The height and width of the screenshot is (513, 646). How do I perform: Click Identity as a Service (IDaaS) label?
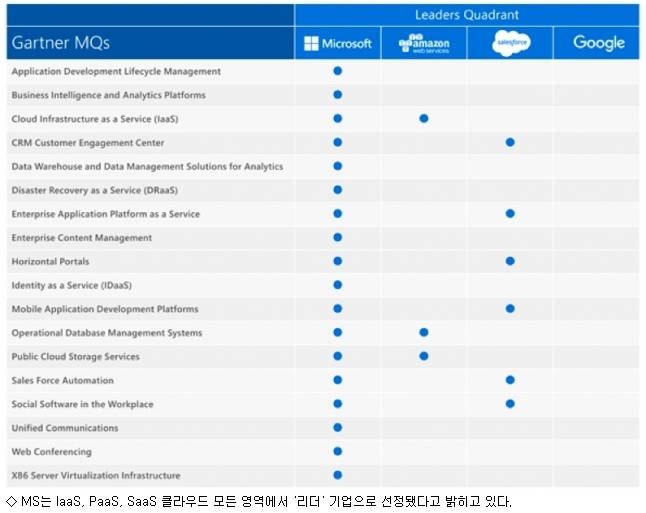click(72, 286)
